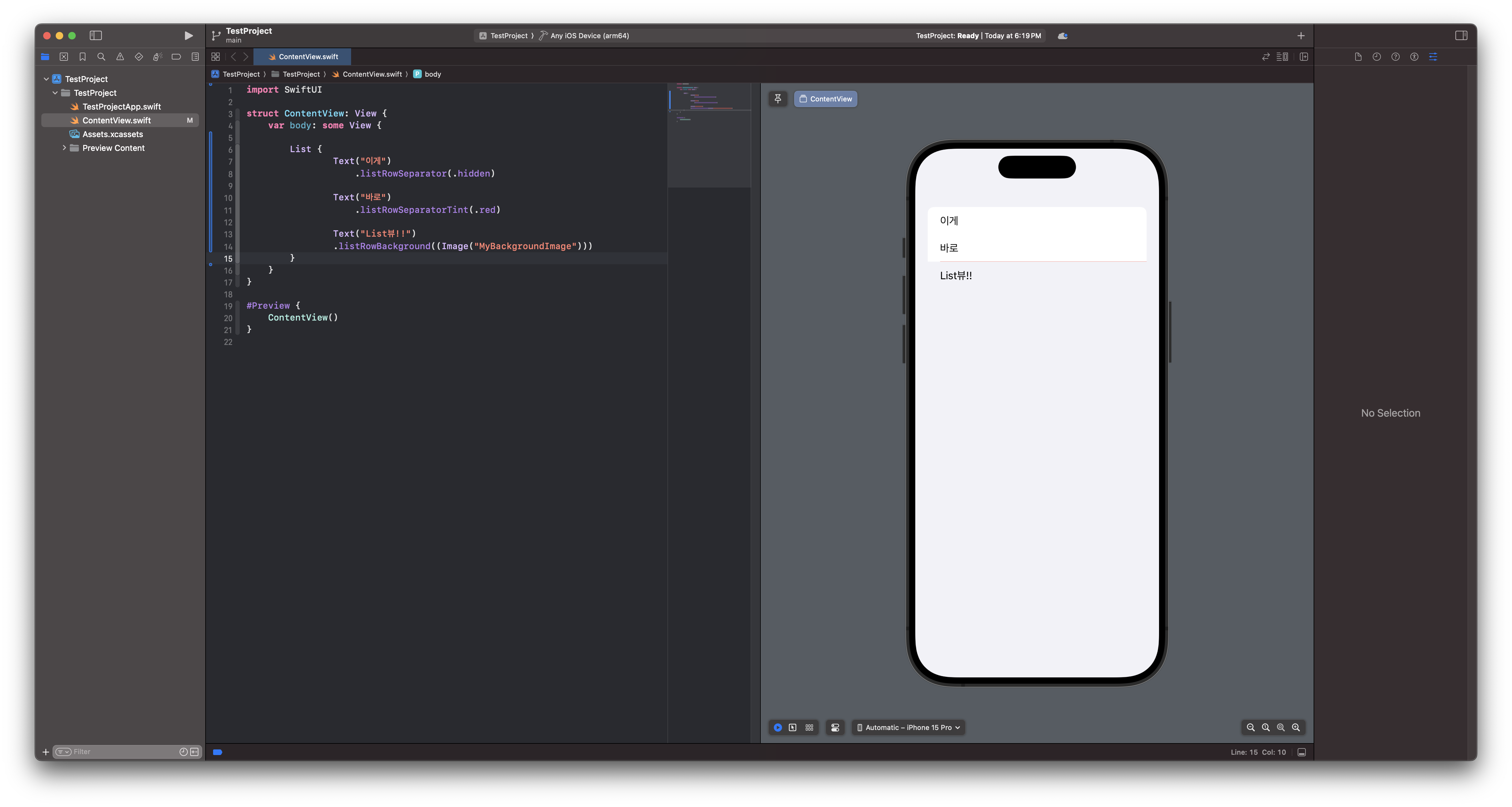Open Automatic – iPhone 15 Pro device dropdown
Image resolution: width=1512 pixels, height=807 pixels.
point(908,728)
